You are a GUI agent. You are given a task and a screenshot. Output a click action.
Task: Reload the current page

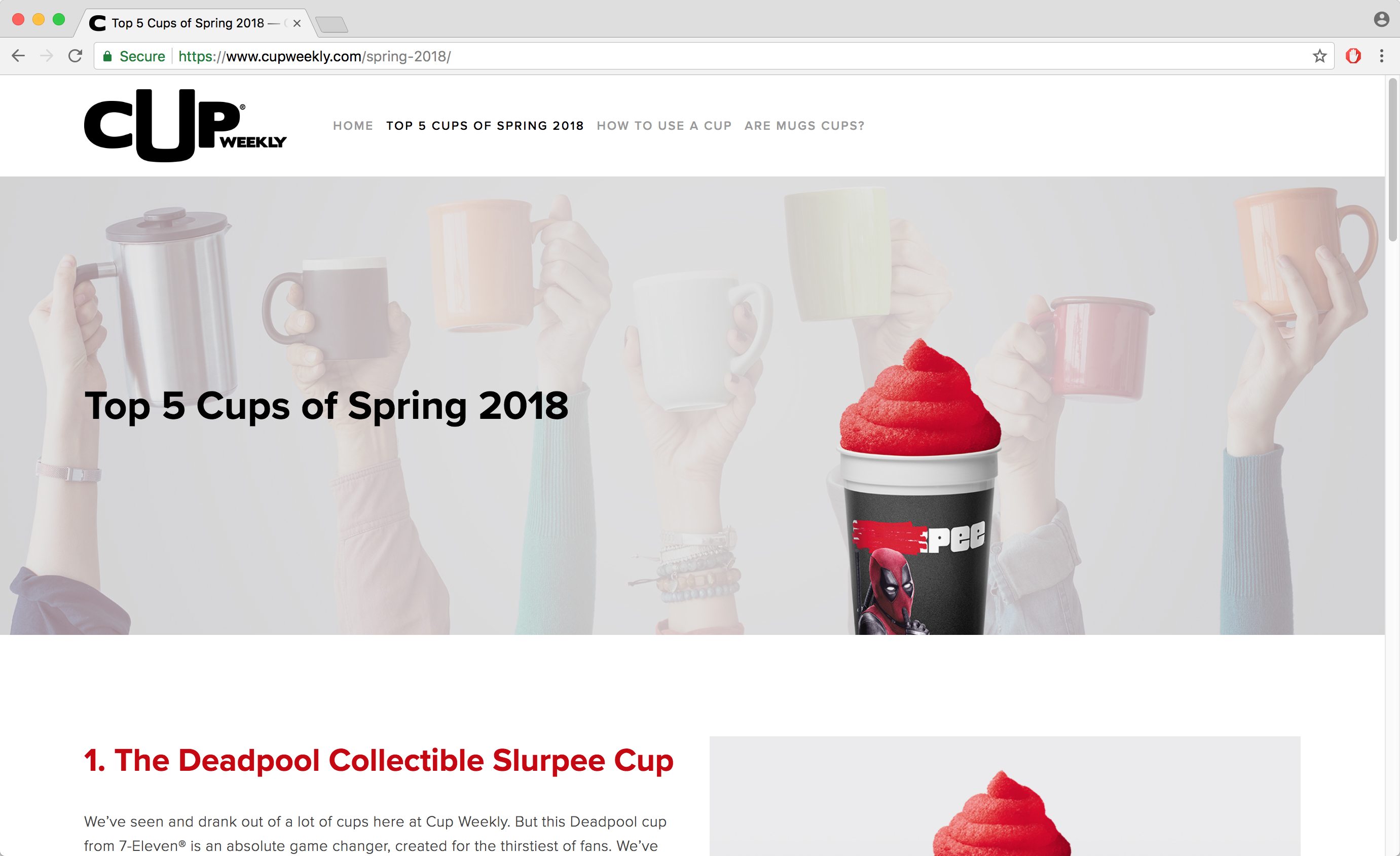pos(75,56)
